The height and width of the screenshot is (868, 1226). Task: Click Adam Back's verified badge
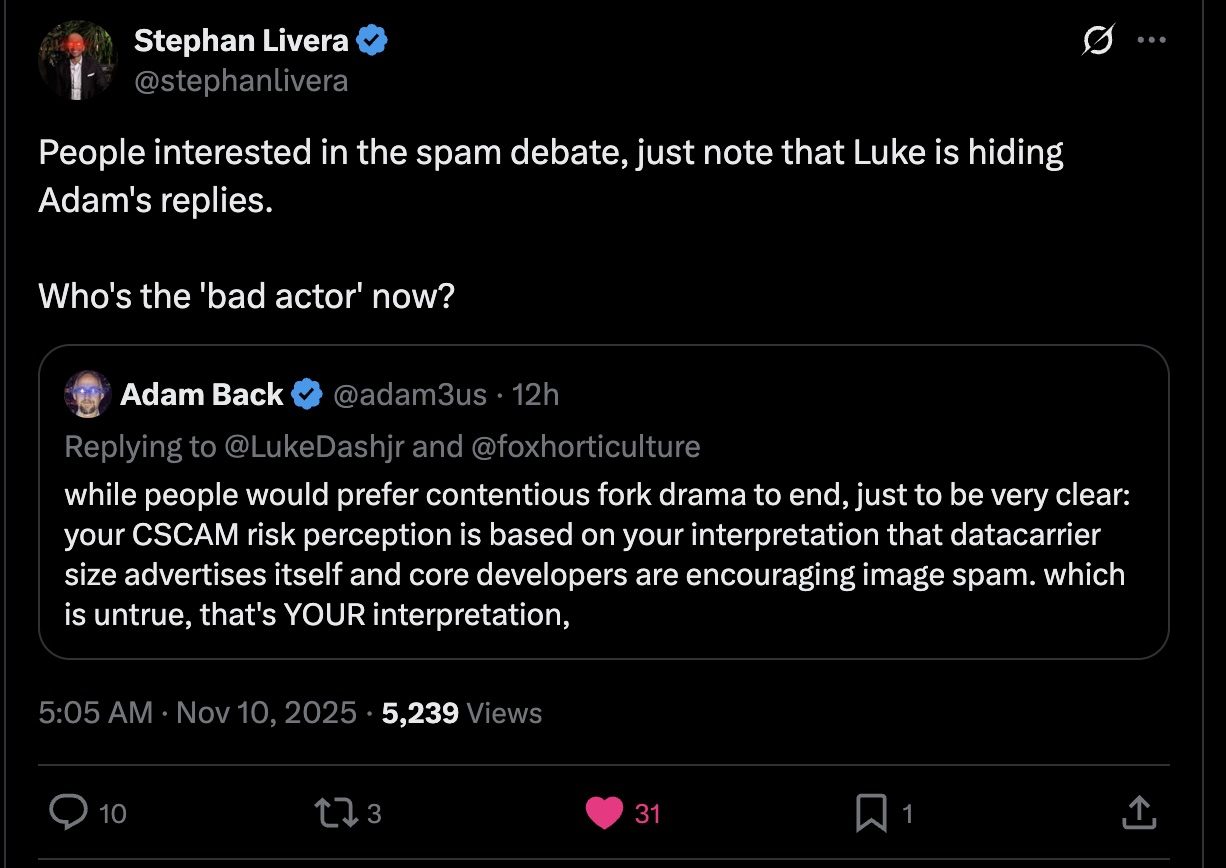click(x=307, y=395)
